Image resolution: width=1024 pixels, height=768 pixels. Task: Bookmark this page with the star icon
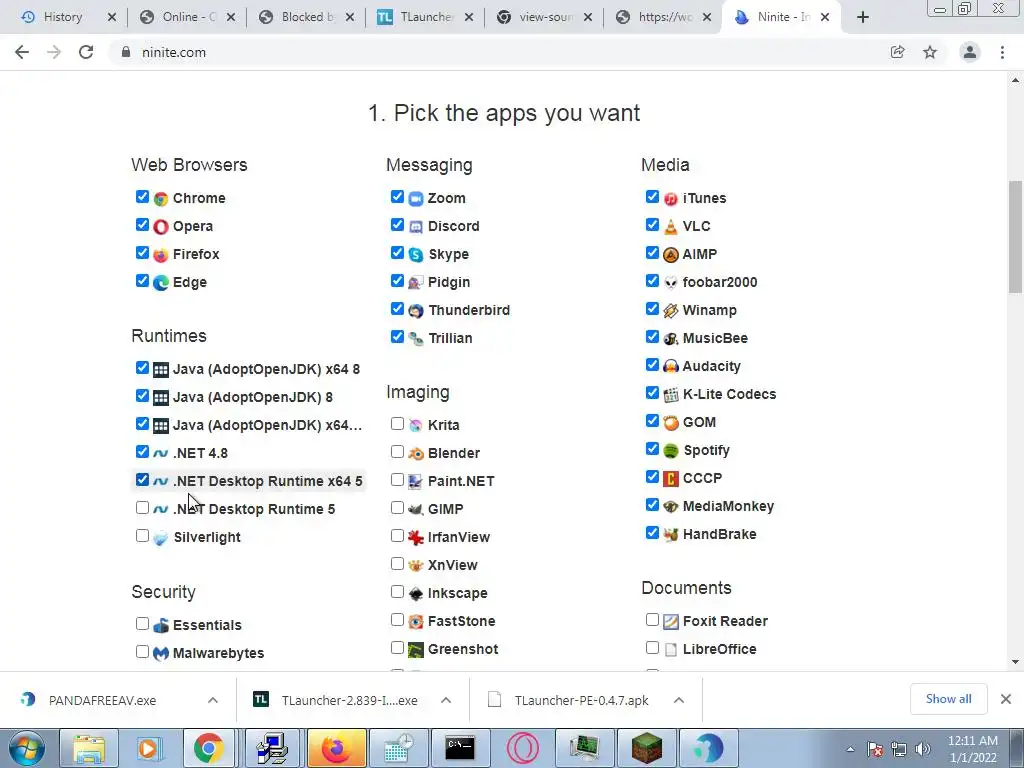[930, 52]
